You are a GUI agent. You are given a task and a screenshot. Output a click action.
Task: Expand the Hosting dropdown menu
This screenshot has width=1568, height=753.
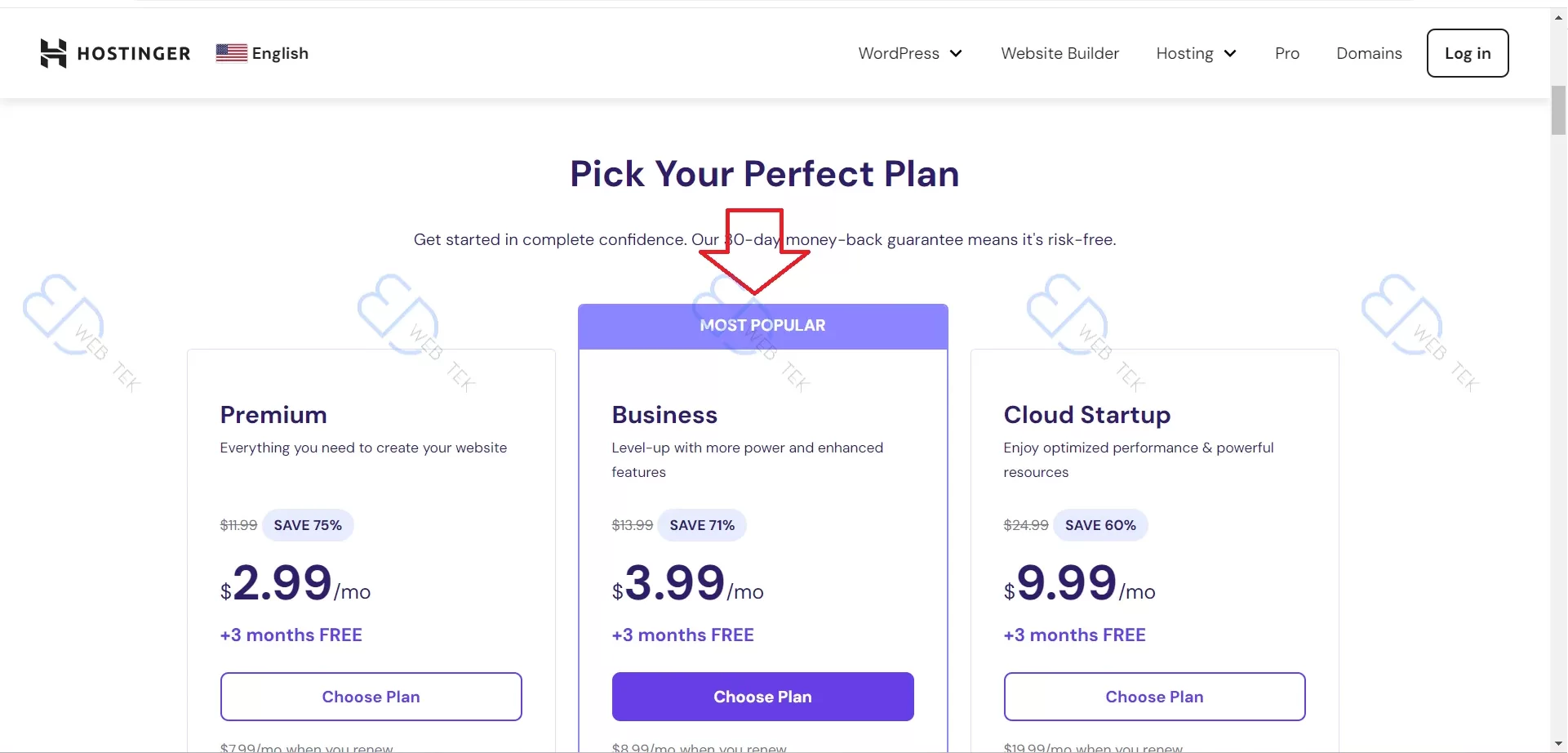(1196, 53)
